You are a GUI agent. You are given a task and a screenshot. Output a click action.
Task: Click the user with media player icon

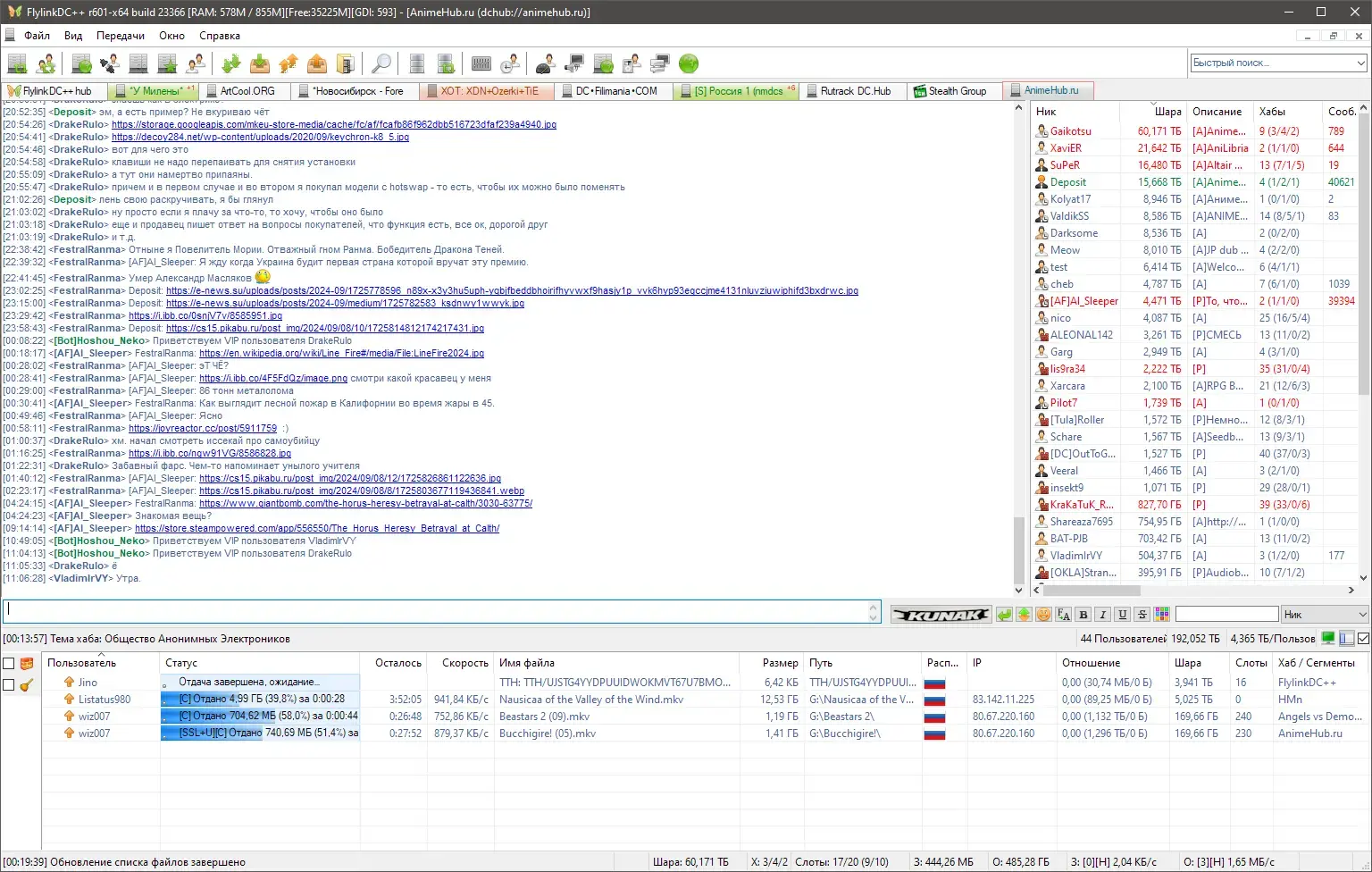(x=632, y=63)
